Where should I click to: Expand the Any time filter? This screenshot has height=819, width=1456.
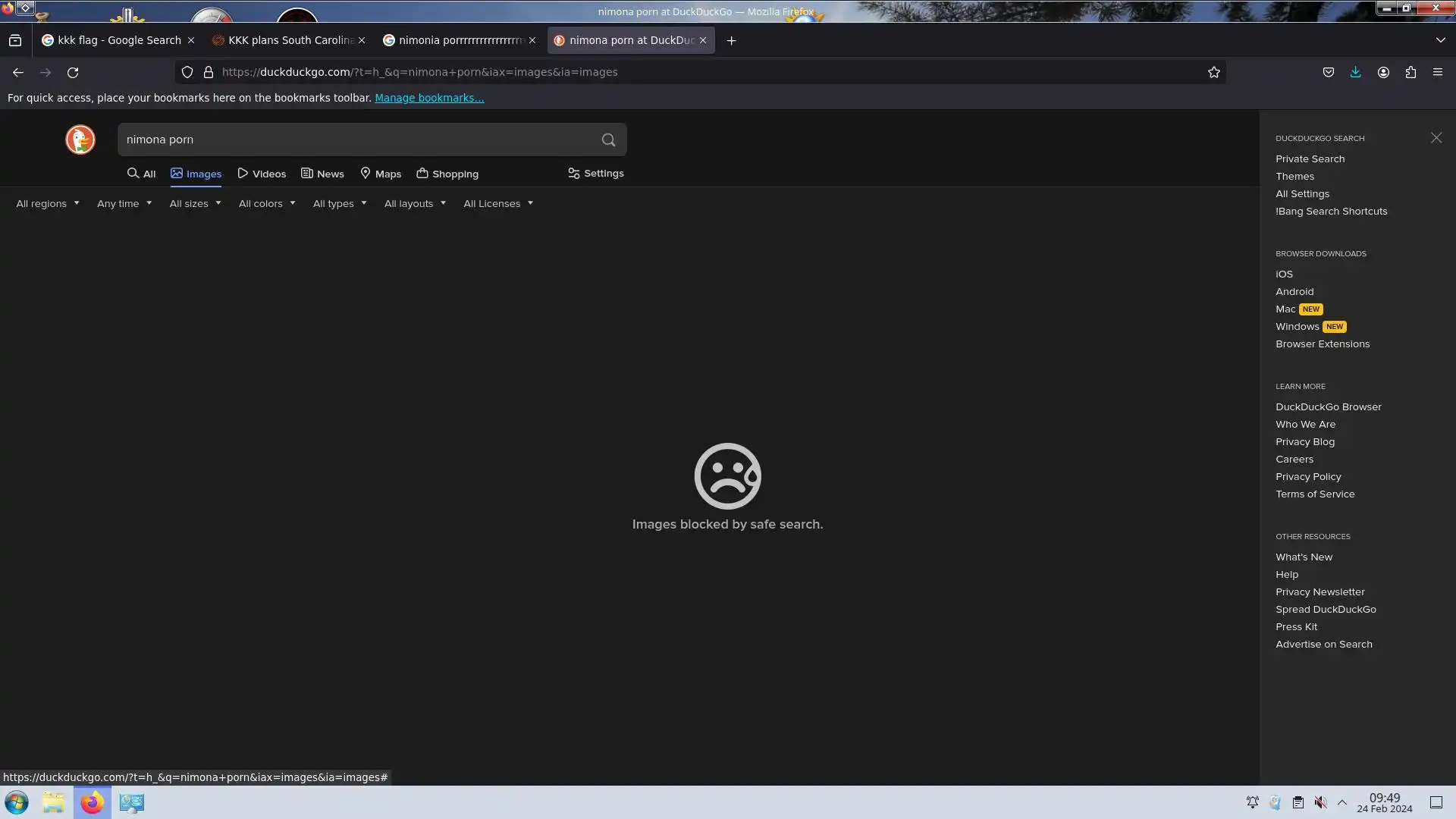[x=124, y=203]
